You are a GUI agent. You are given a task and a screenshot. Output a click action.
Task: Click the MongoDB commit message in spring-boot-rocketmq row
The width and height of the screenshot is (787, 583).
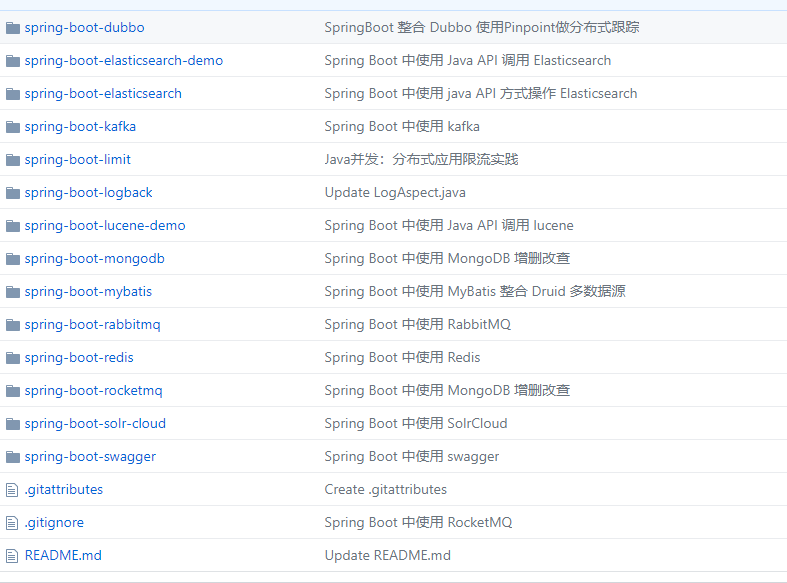(447, 390)
